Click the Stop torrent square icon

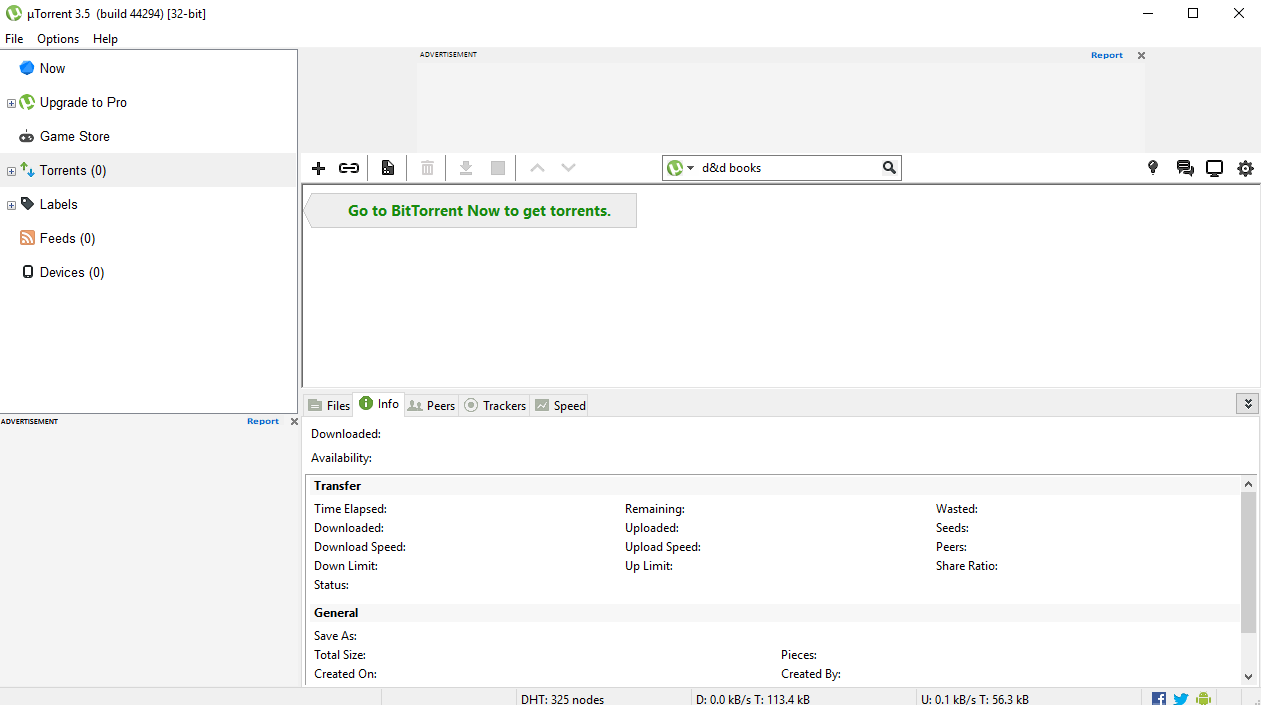(498, 168)
